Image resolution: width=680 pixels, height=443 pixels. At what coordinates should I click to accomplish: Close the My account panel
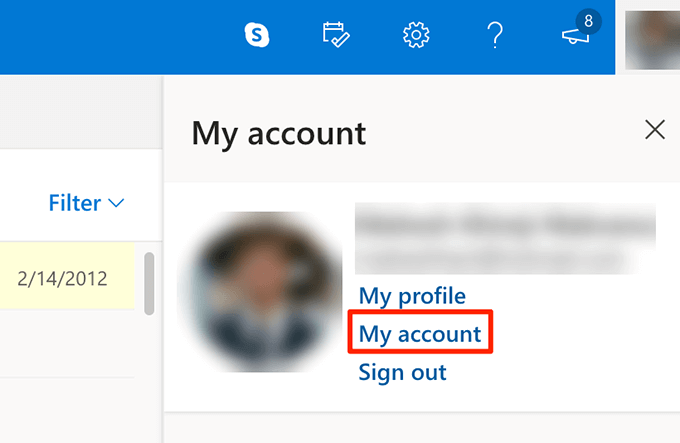point(655,129)
